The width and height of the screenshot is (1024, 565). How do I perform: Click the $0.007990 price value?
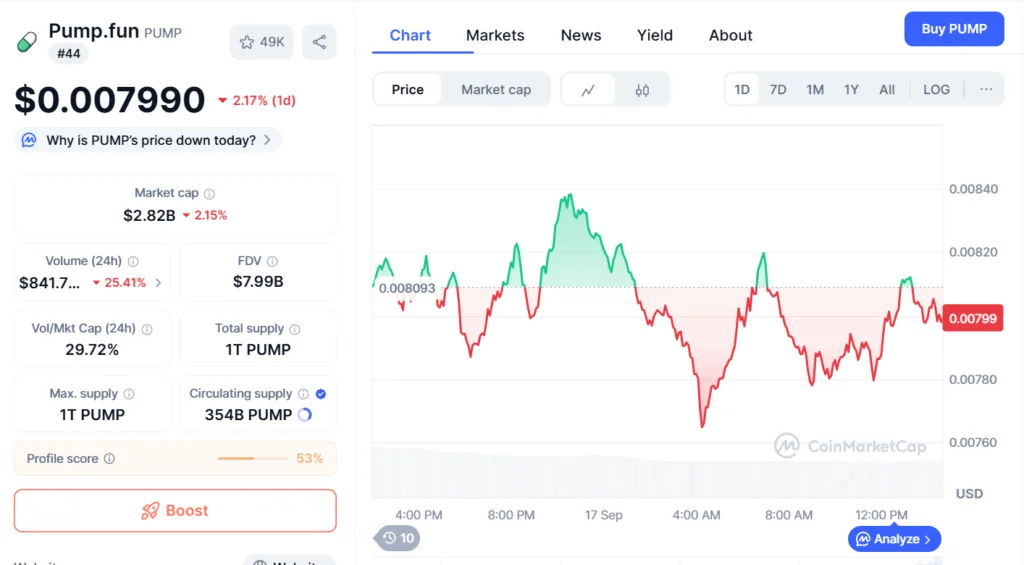110,100
